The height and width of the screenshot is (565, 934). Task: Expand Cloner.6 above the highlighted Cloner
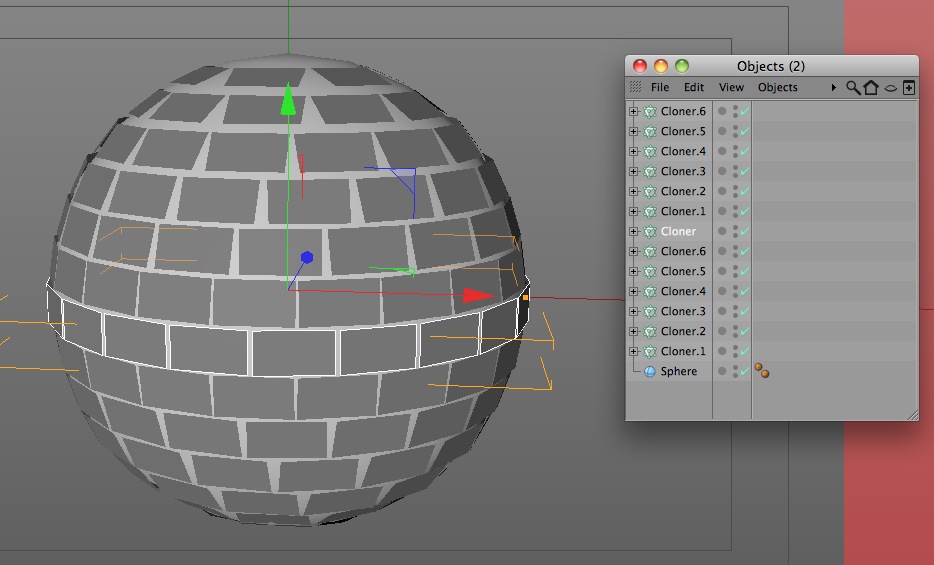[x=633, y=111]
